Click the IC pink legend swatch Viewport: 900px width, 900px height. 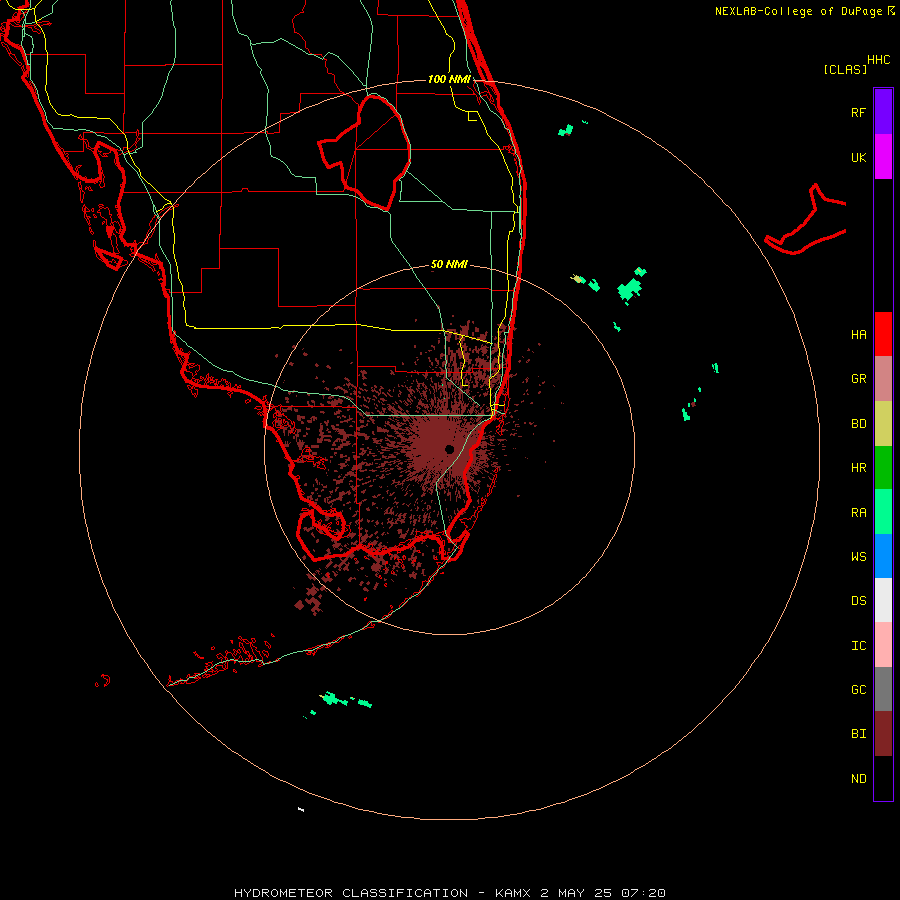883,645
